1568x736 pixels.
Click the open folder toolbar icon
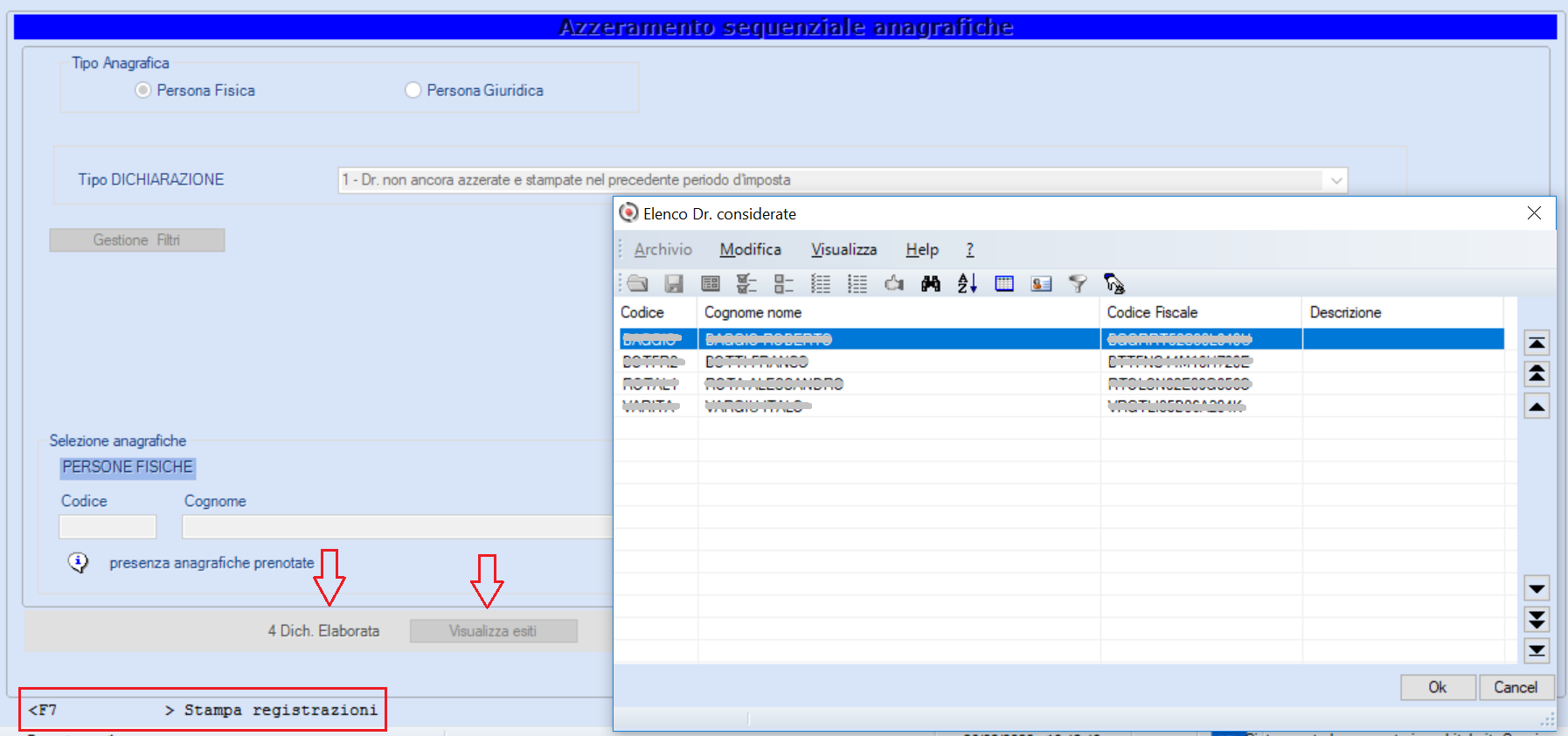coord(637,283)
